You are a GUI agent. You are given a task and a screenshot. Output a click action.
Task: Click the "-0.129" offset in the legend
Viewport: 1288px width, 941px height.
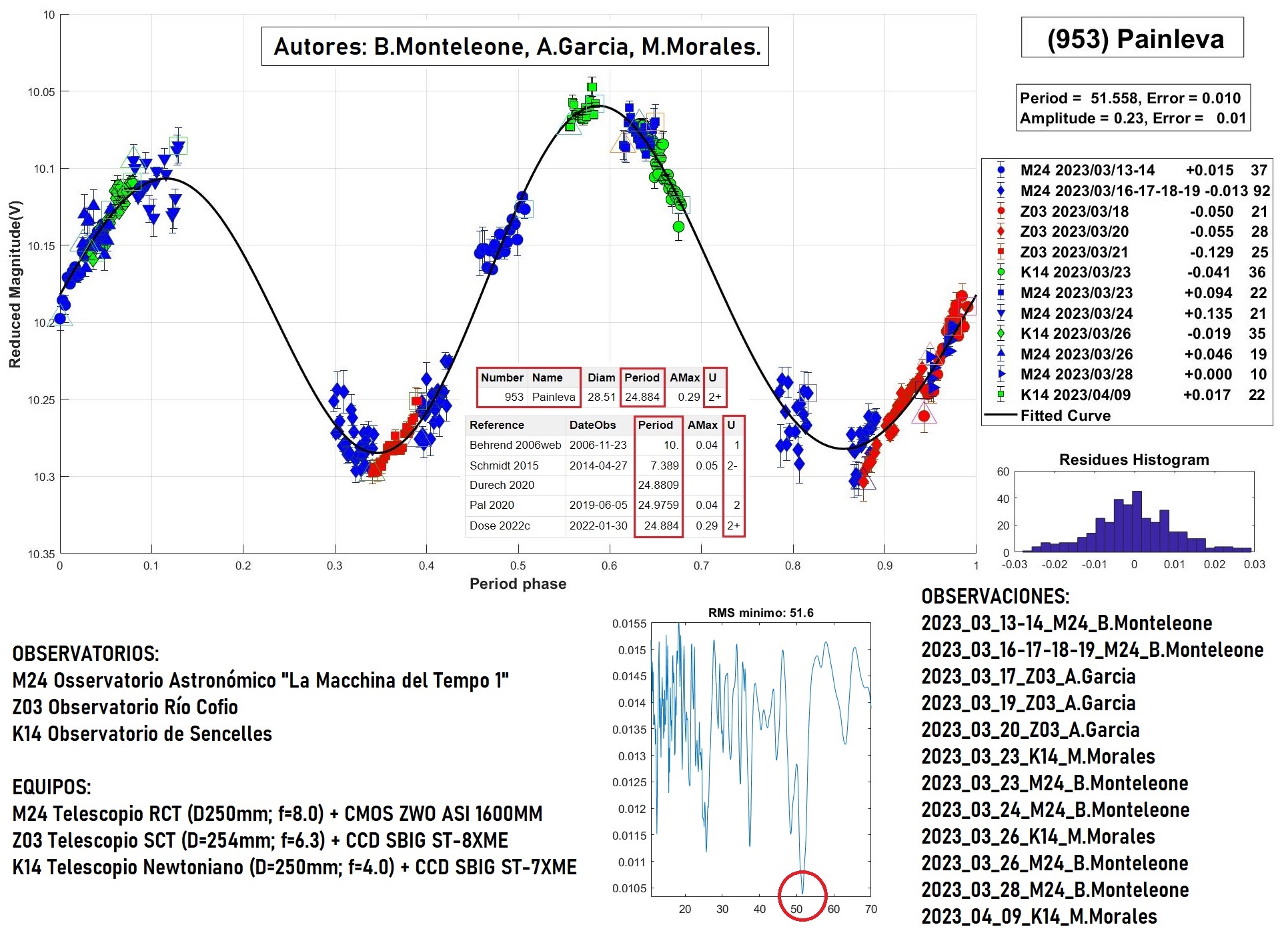point(1211,252)
